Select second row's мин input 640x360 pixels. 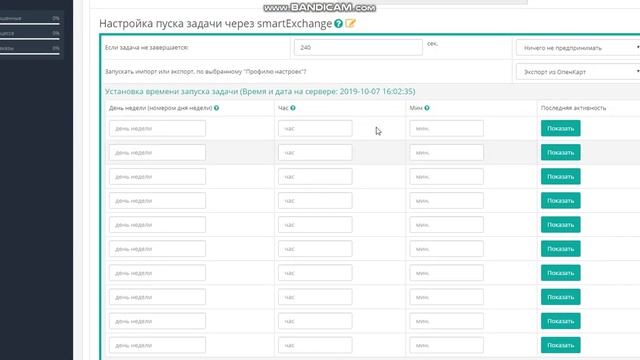(x=447, y=153)
